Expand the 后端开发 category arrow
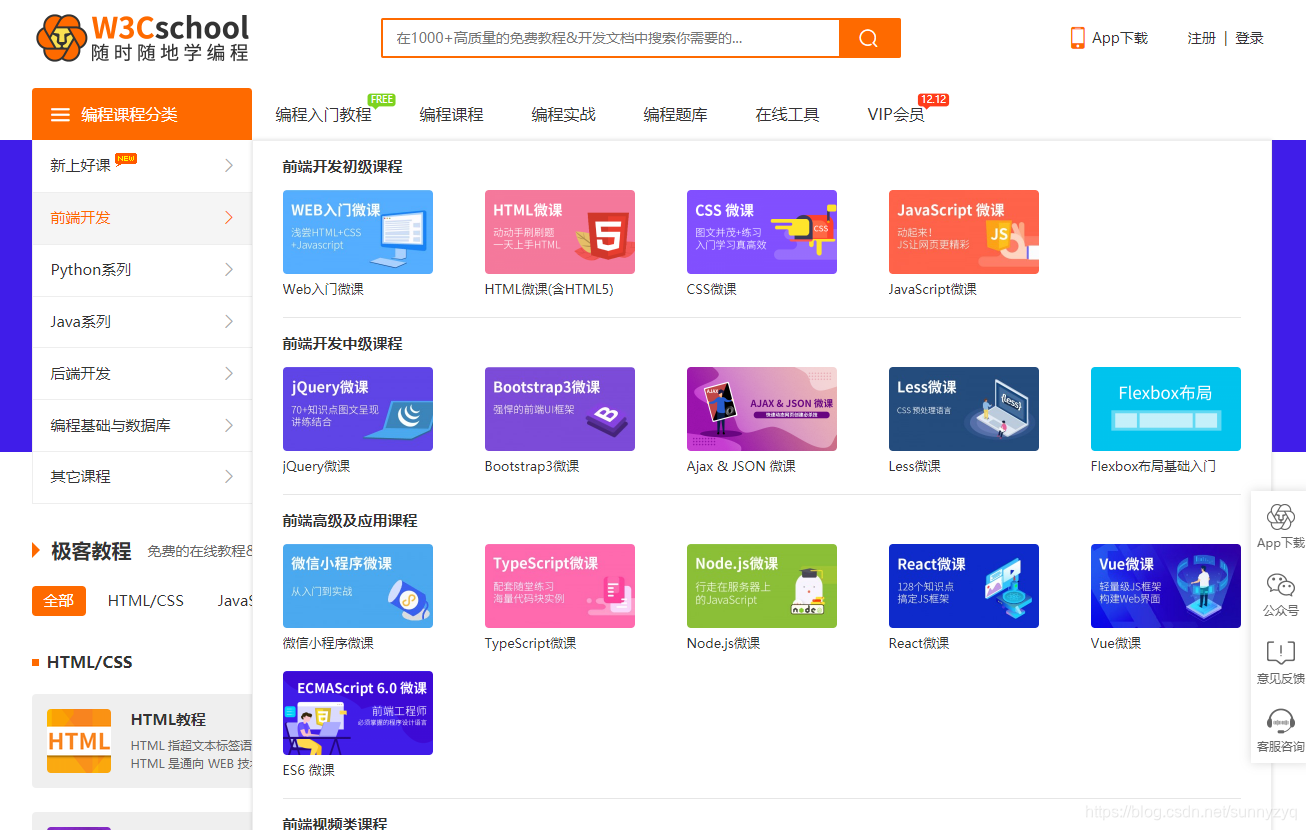The width and height of the screenshot is (1306, 830). point(229,373)
